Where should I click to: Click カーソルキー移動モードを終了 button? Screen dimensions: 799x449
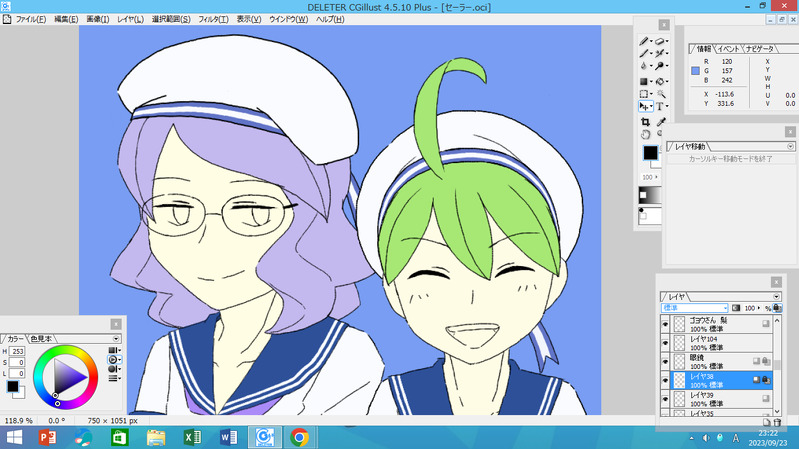coord(731,159)
